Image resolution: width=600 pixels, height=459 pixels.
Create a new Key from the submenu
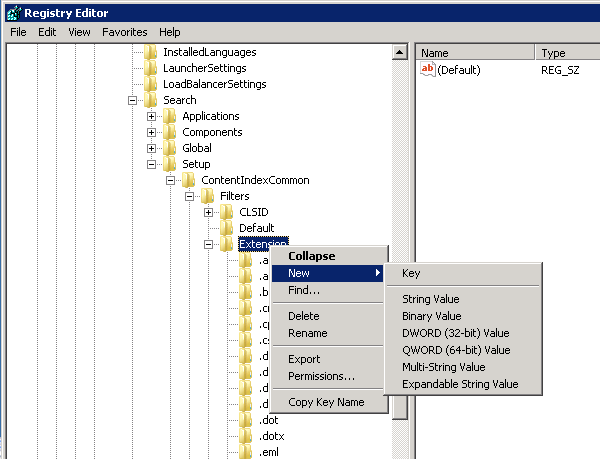click(463, 273)
